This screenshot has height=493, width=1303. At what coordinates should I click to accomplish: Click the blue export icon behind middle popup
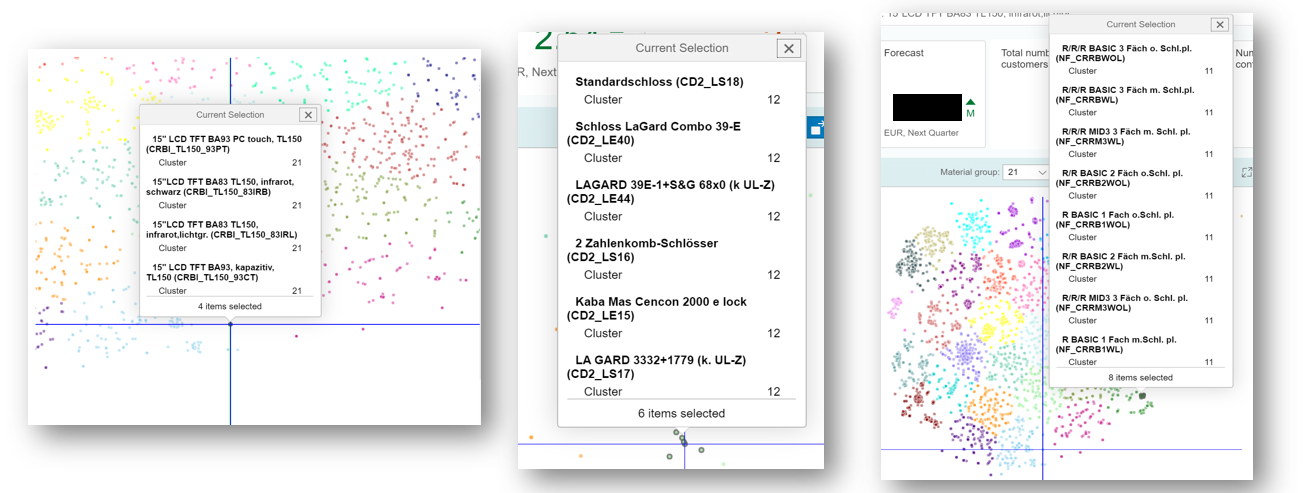[x=815, y=127]
